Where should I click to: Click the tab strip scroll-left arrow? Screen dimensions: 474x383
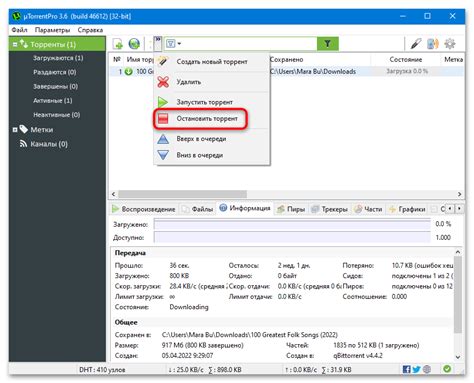coord(450,208)
